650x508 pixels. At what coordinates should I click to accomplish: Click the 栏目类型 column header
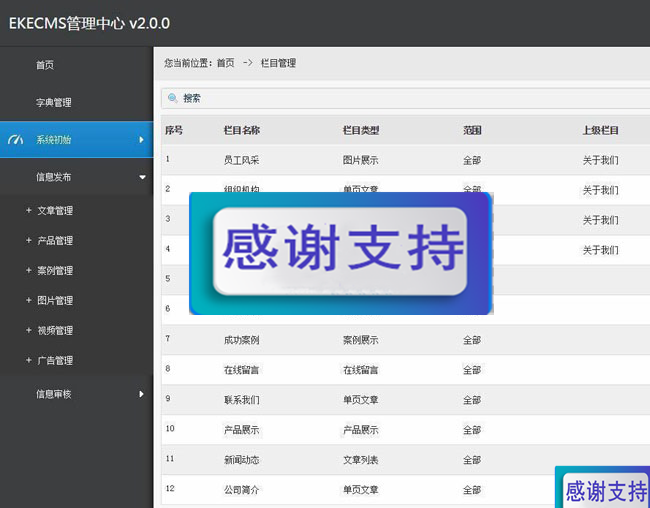pos(361,130)
